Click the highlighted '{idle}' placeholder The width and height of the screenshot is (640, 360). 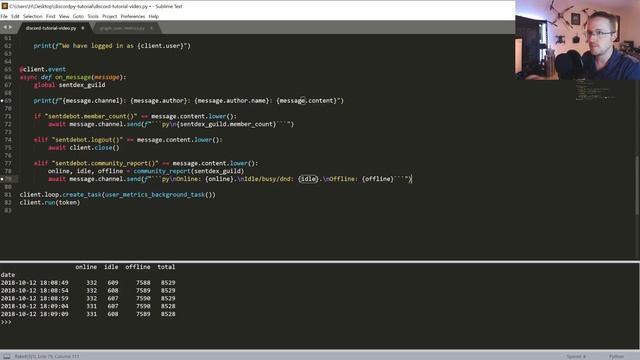(x=308, y=179)
